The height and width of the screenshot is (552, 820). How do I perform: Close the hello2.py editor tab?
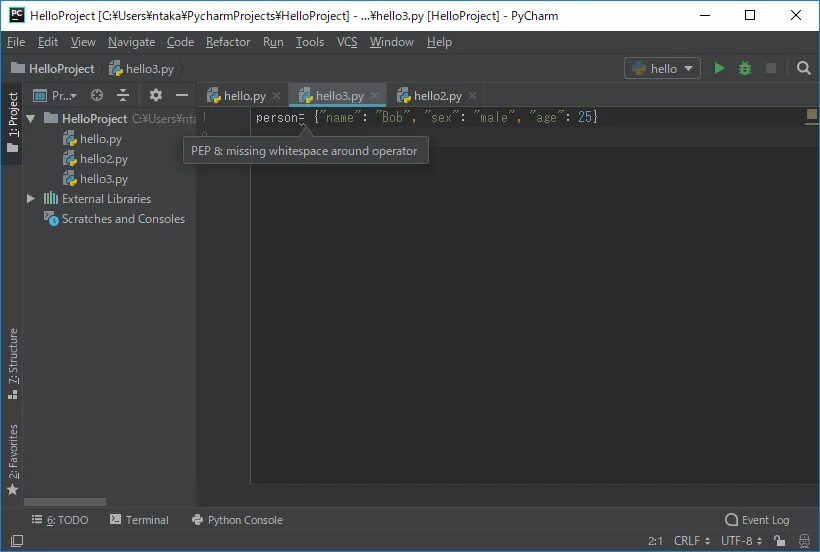click(472, 96)
